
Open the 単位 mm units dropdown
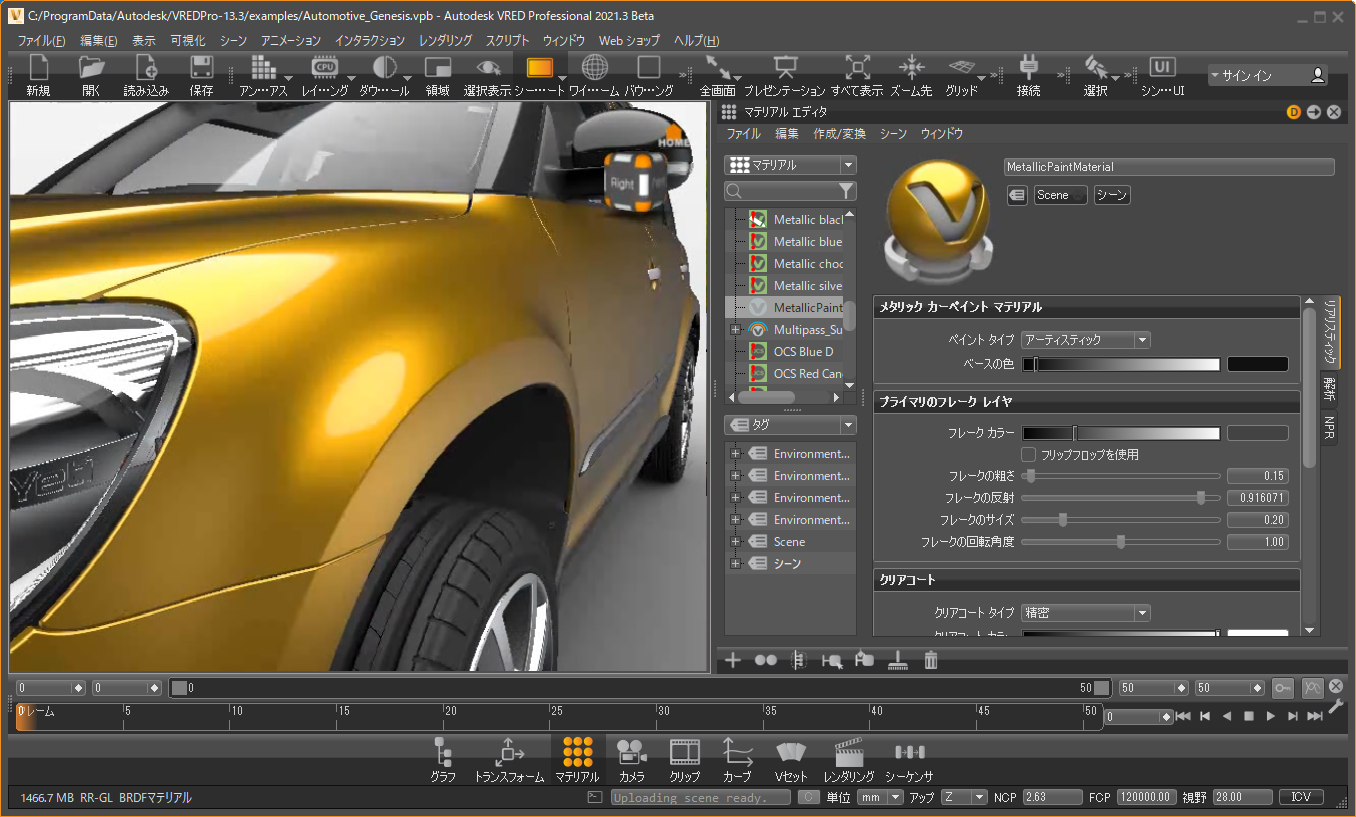tap(880, 797)
